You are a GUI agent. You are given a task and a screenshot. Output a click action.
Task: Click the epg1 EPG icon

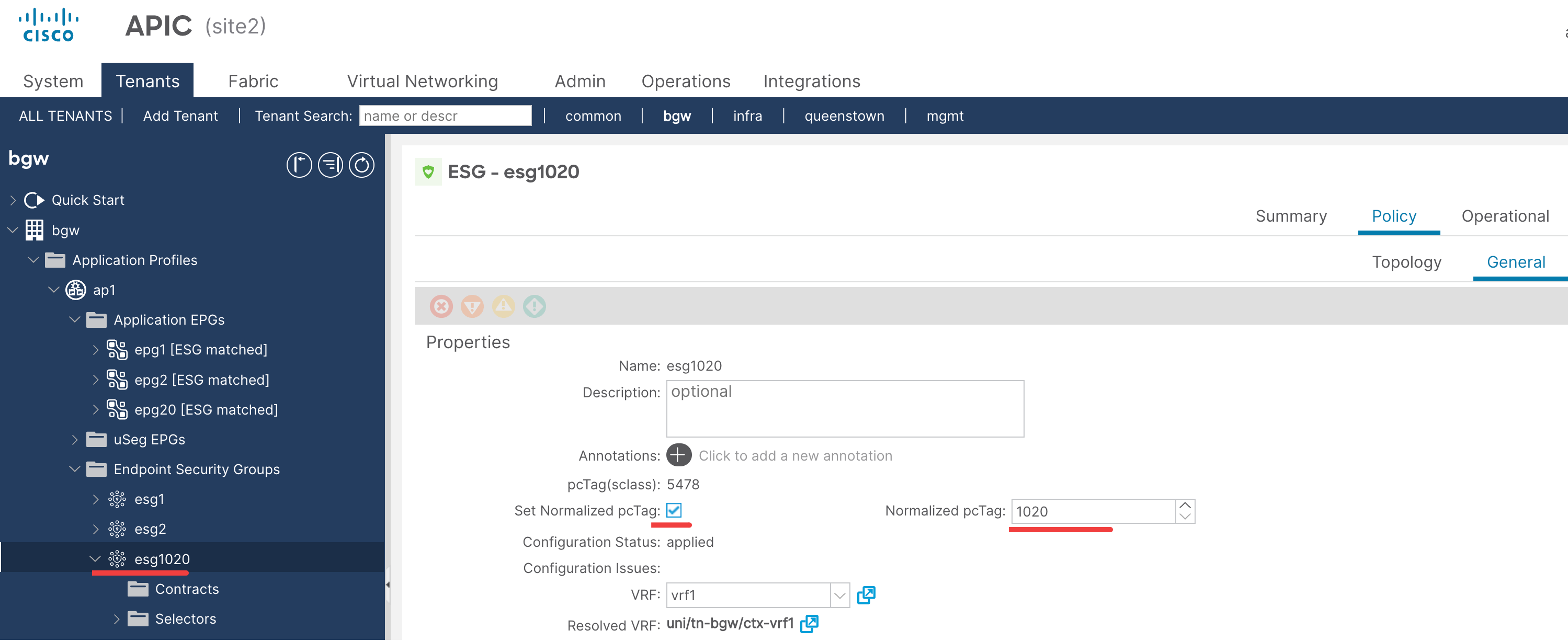tap(117, 350)
